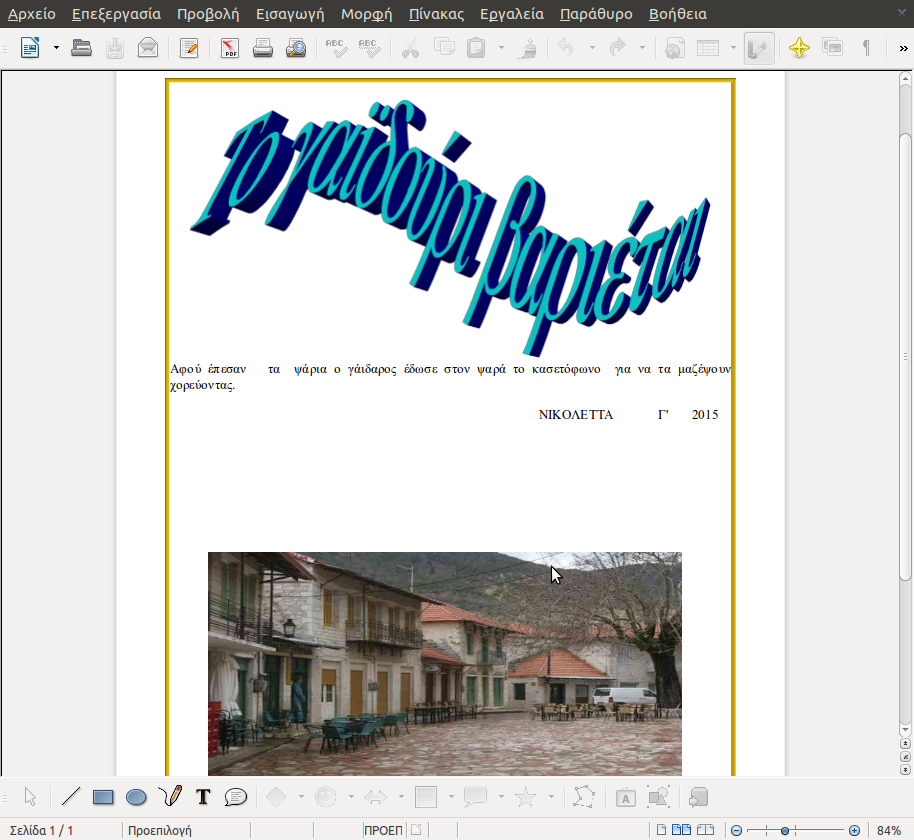Open the Gallery icon
This screenshot has width=914, height=840.
click(832, 47)
